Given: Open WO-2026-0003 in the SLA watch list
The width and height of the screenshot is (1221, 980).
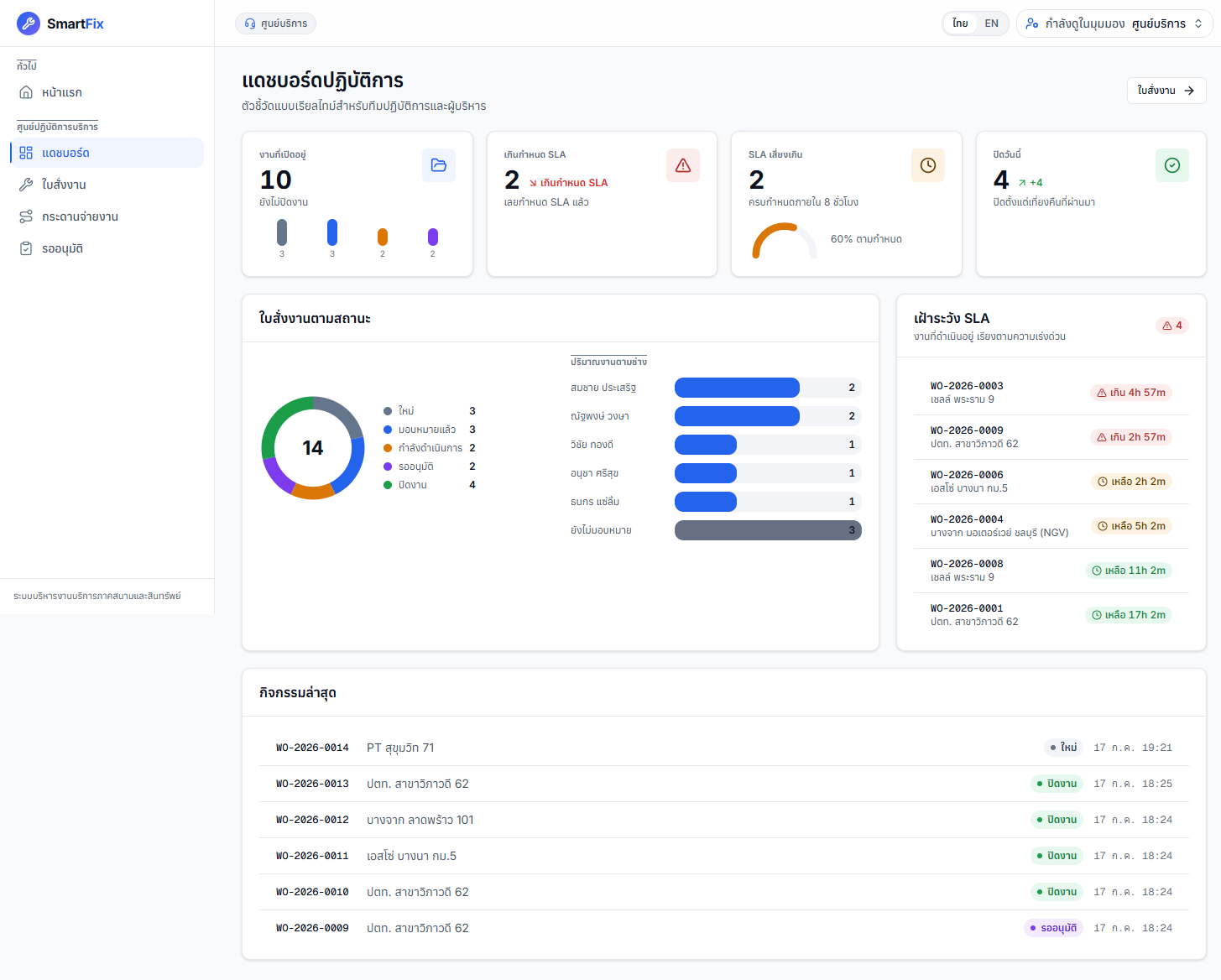Looking at the screenshot, I should pyautogui.click(x=1051, y=393).
